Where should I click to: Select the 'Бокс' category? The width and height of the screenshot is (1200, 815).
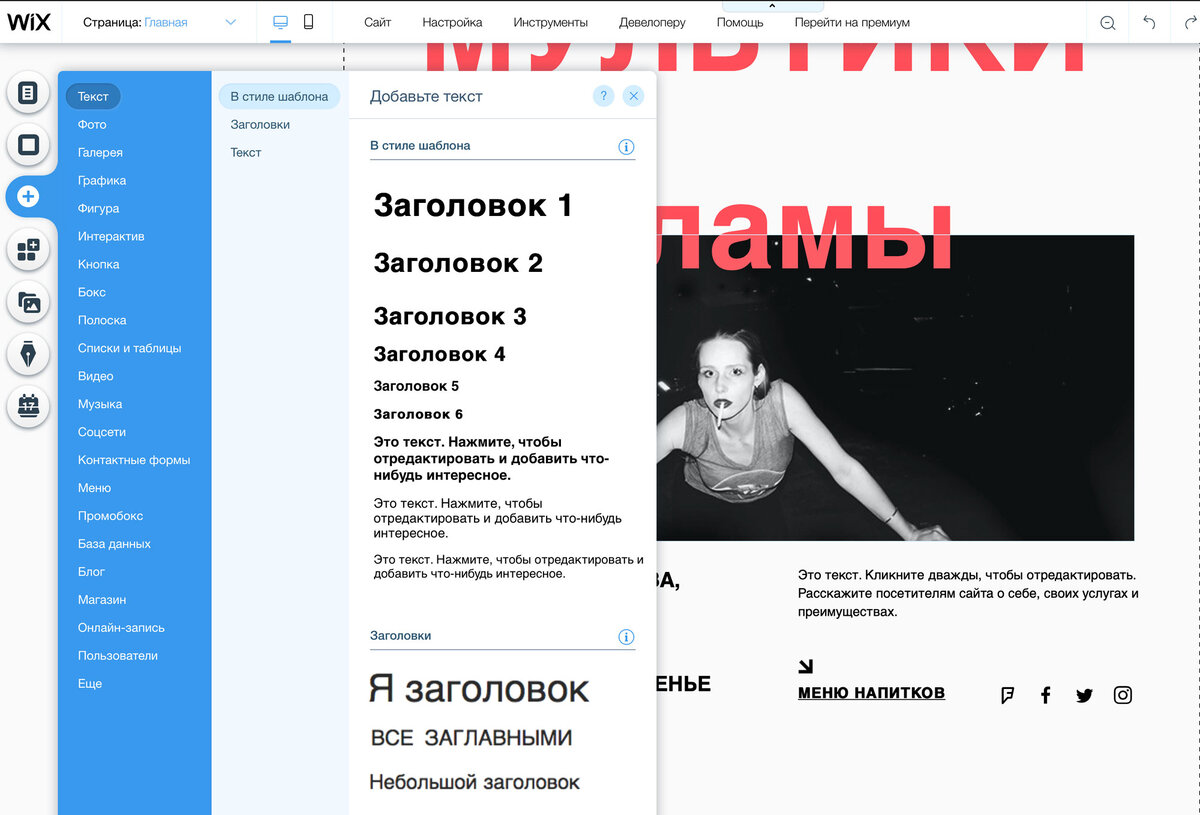pyautogui.click(x=92, y=292)
